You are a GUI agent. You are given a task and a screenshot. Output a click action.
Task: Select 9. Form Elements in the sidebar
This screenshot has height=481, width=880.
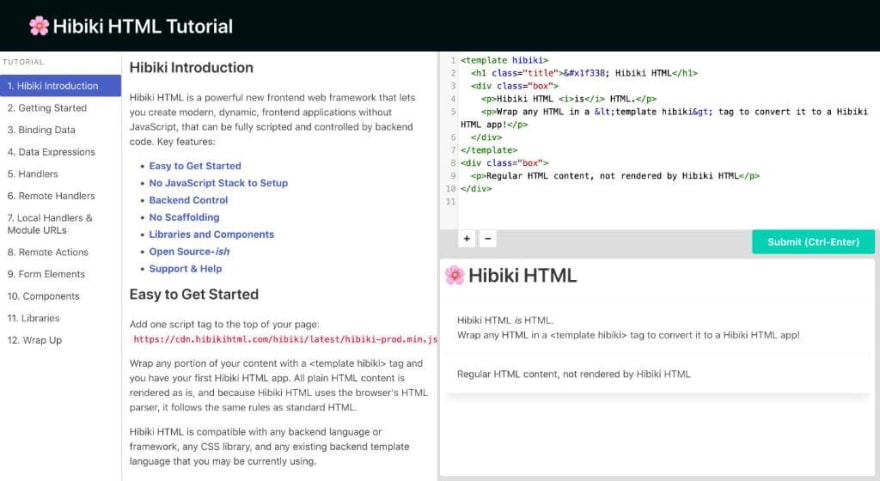click(x=46, y=274)
